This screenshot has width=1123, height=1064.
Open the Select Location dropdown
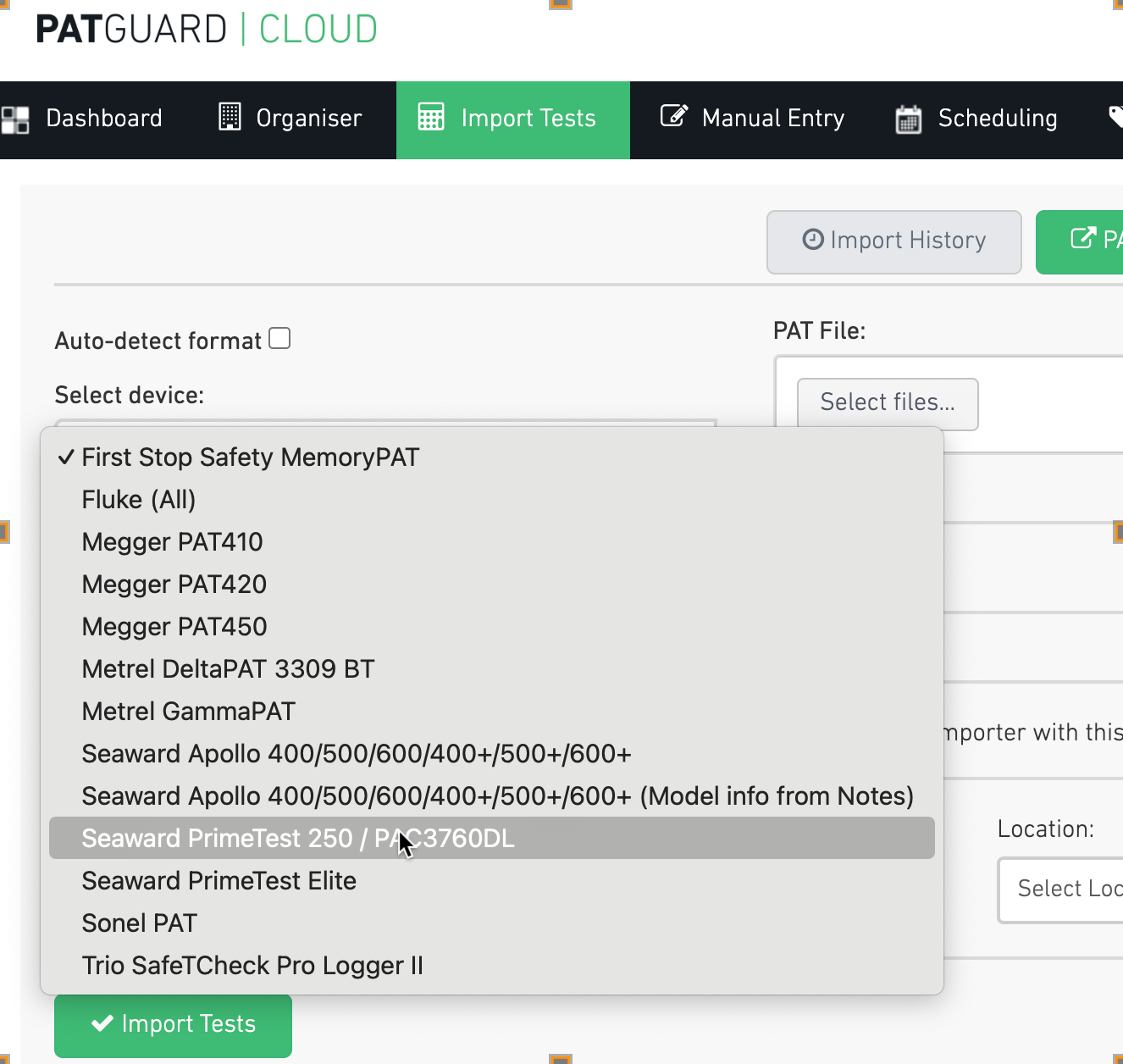click(1061, 890)
